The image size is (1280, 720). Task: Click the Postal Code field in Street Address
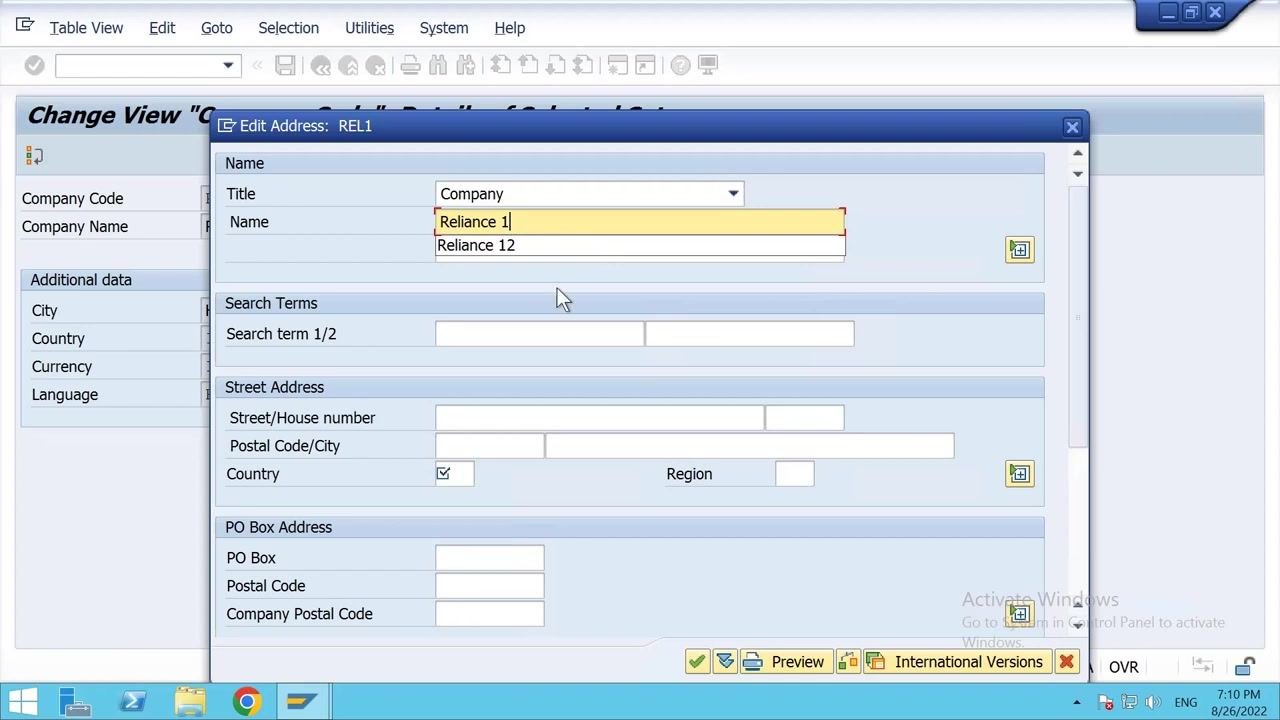(490, 446)
